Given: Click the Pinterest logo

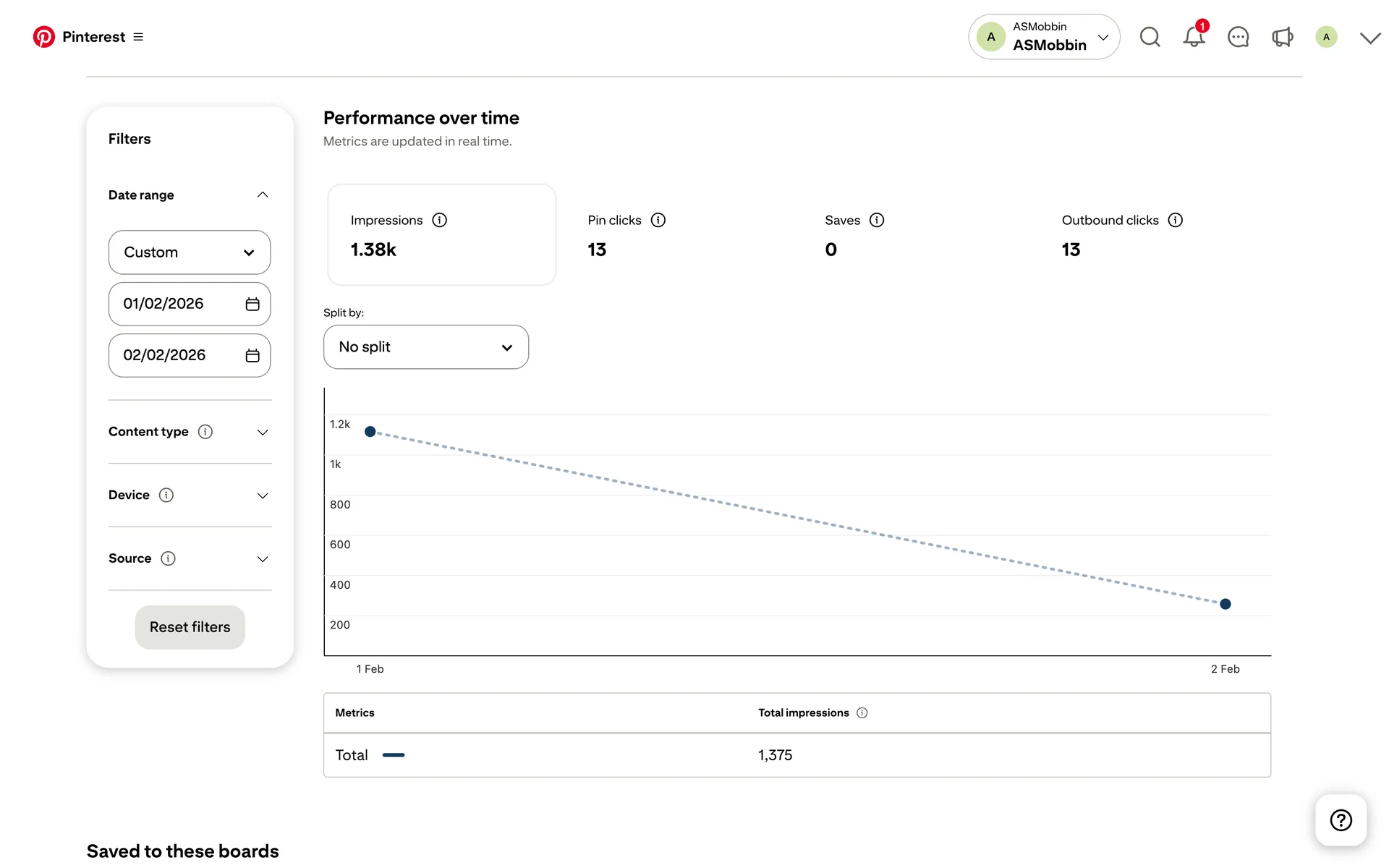Looking at the screenshot, I should [44, 37].
